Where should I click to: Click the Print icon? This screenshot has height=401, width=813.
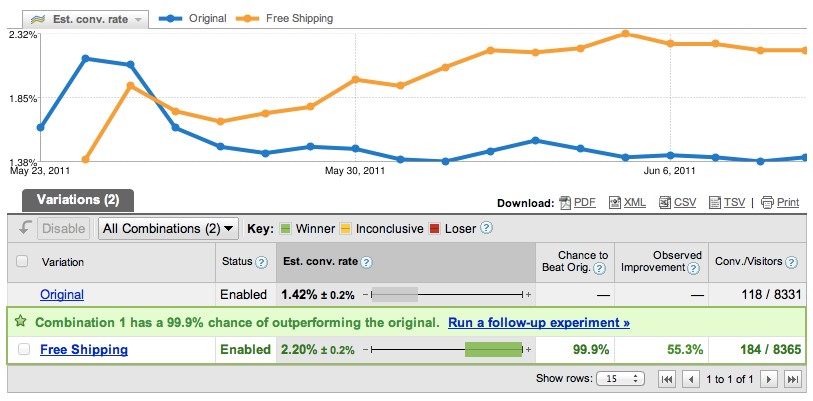pos(767,203)
